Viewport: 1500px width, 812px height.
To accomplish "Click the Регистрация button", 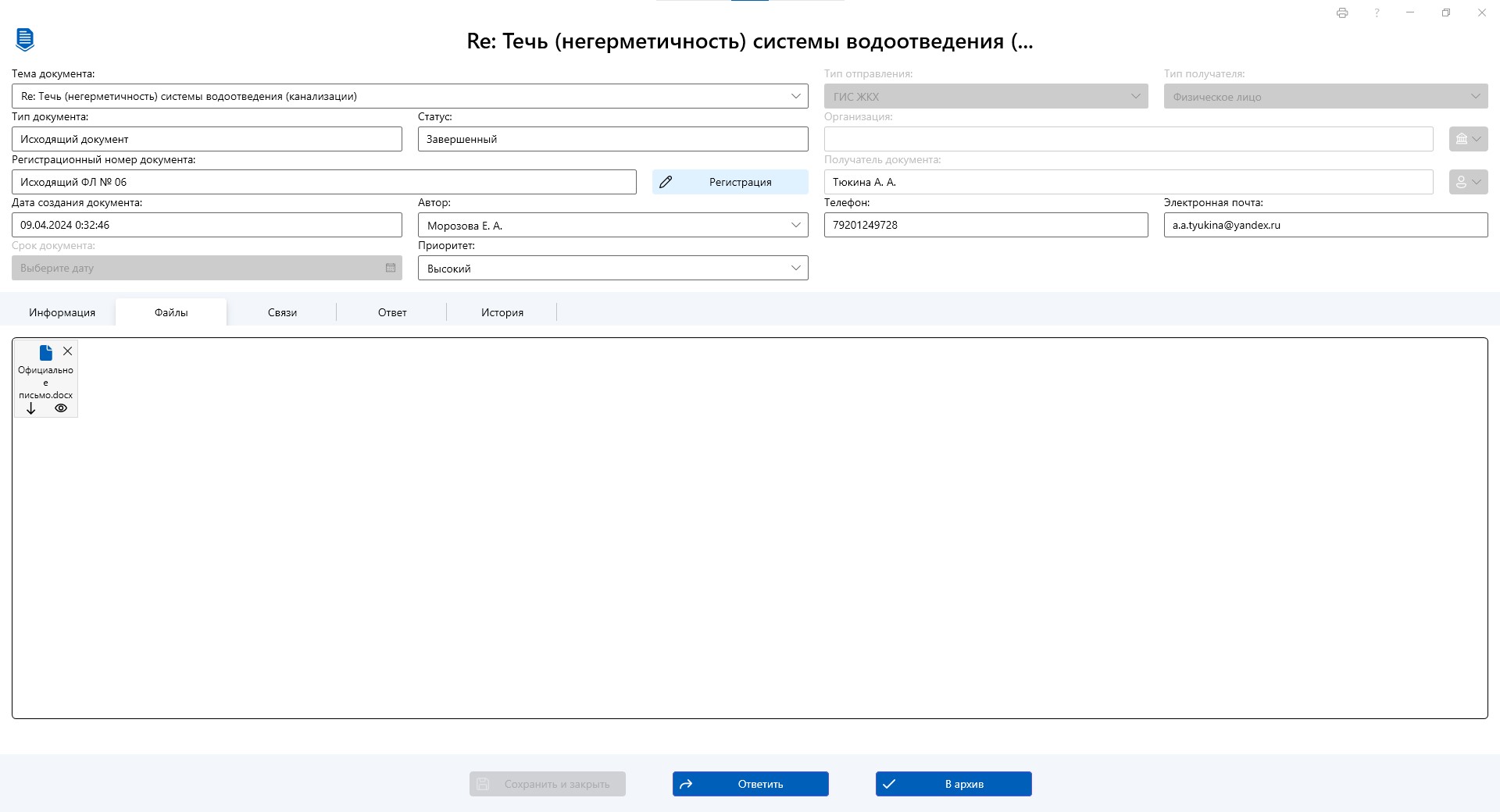I will point(730,182).
